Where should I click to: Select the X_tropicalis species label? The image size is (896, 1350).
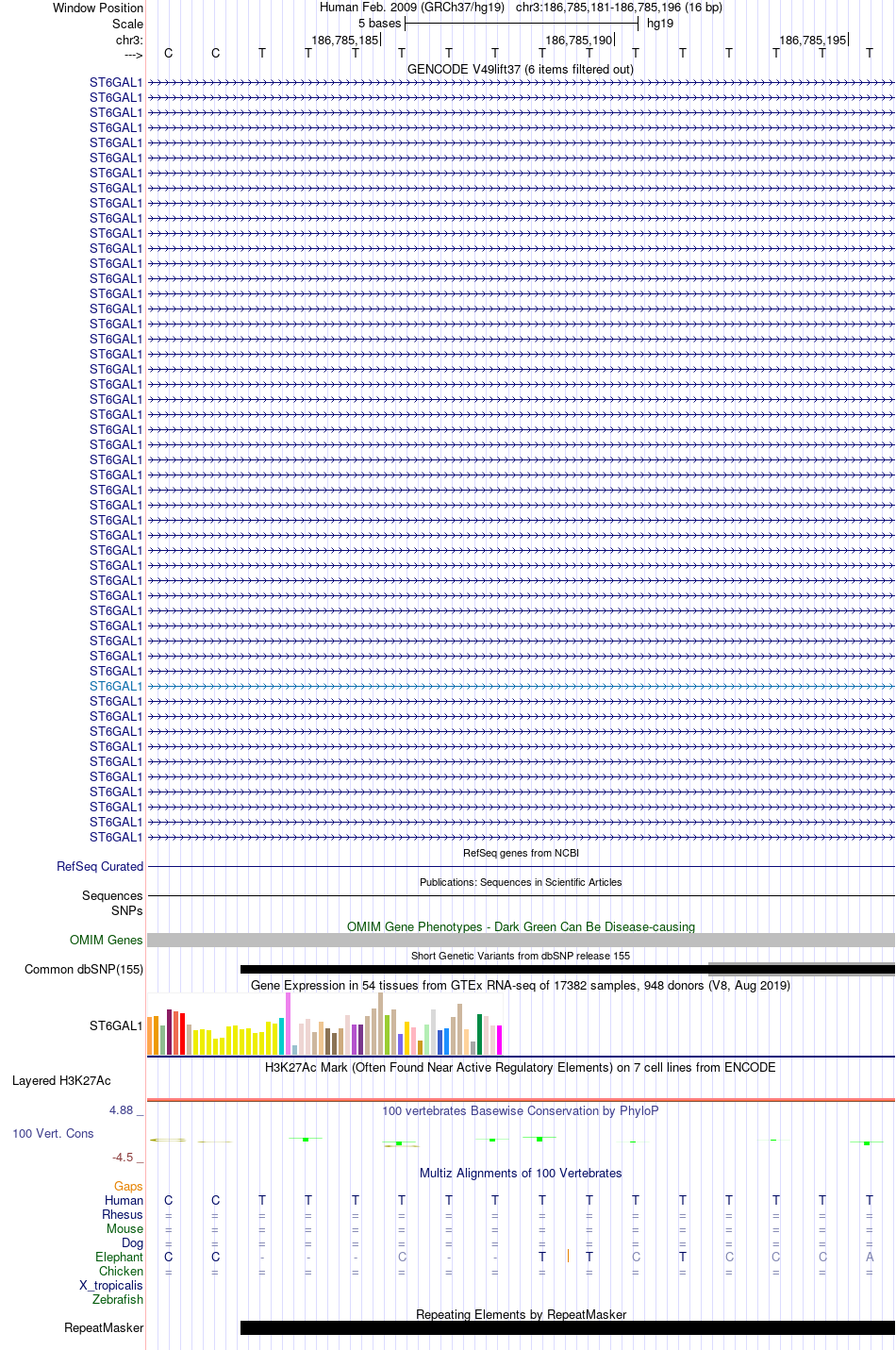pyautogui.click(x=111, y=1285)
